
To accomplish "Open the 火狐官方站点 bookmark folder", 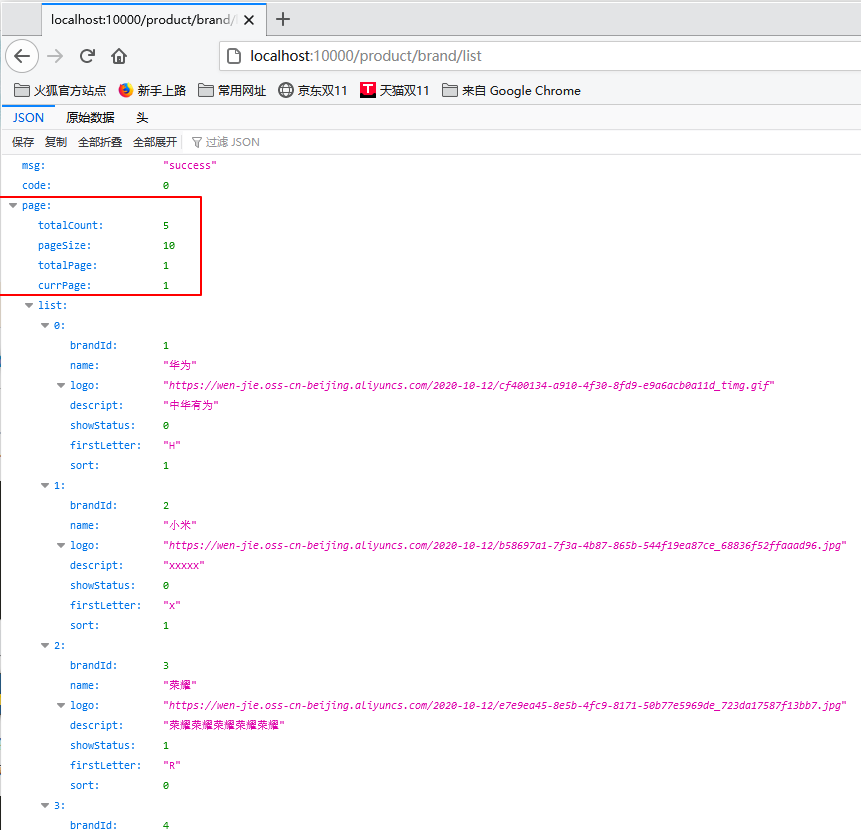I will point(59,91).
